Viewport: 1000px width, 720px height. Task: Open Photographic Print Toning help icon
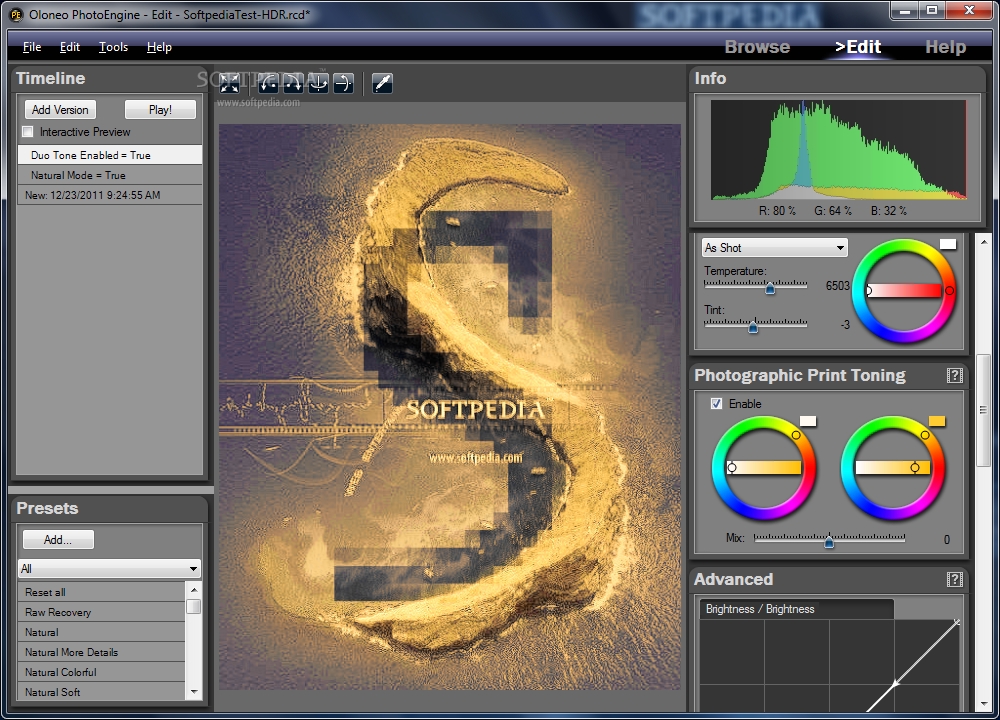coord(954,376)
